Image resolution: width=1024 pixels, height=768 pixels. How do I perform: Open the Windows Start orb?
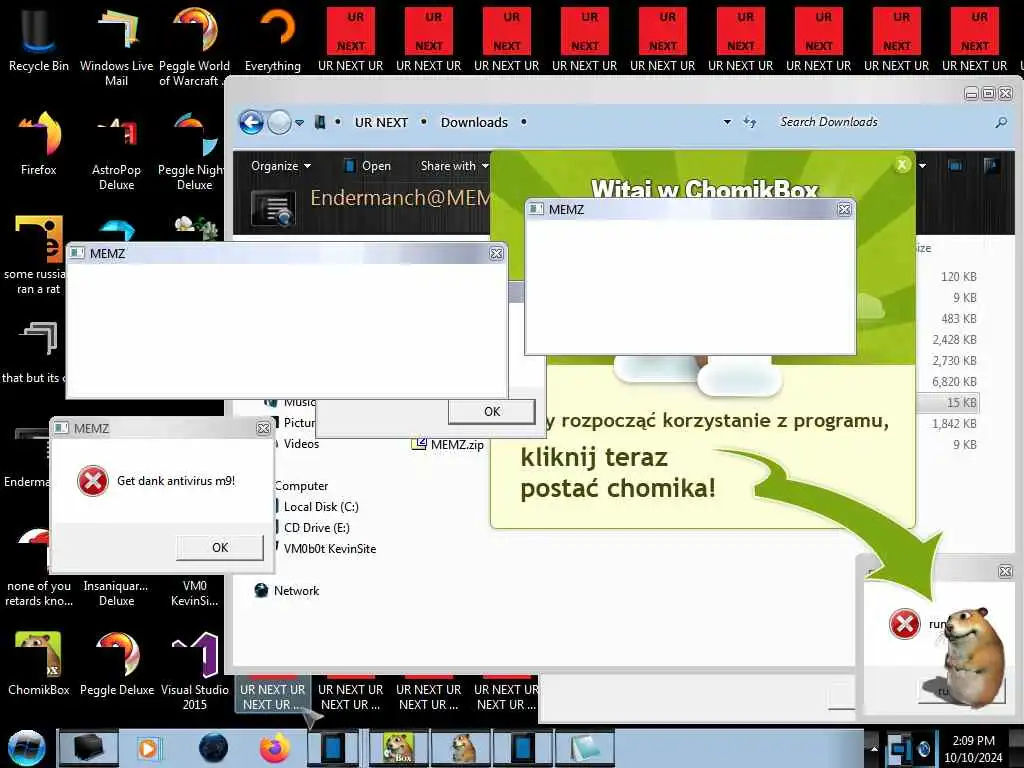(x=26, y=748)
